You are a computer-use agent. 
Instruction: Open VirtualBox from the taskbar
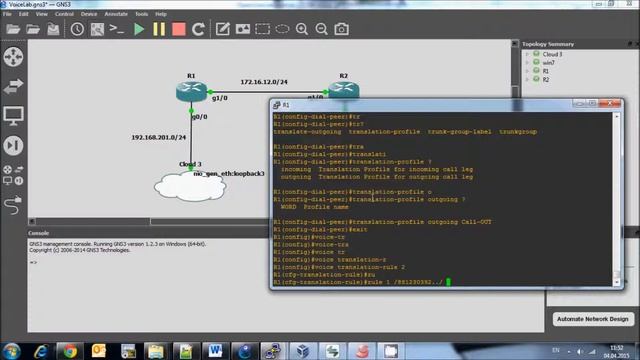[x=302, y=351]
